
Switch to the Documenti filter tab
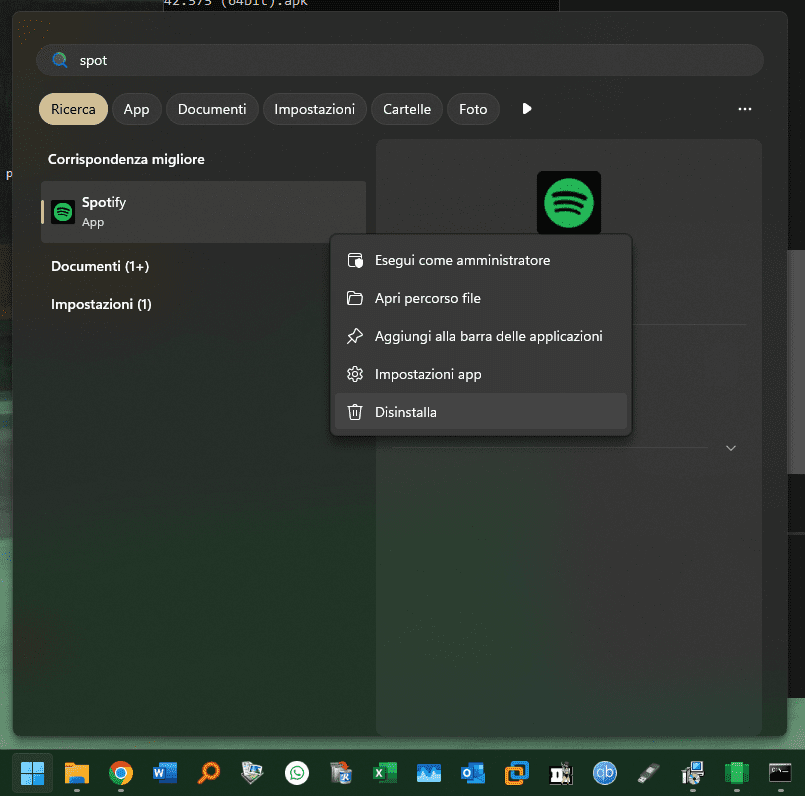[212, 109]
